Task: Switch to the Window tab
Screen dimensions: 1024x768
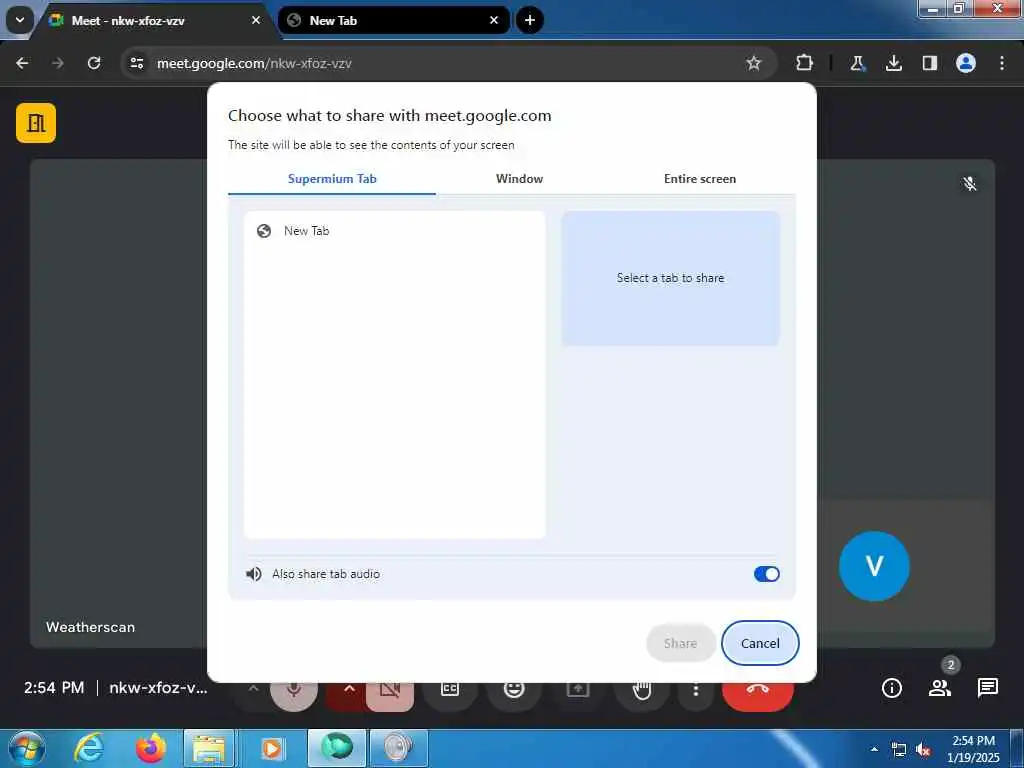Action: (x=519, y=179)
